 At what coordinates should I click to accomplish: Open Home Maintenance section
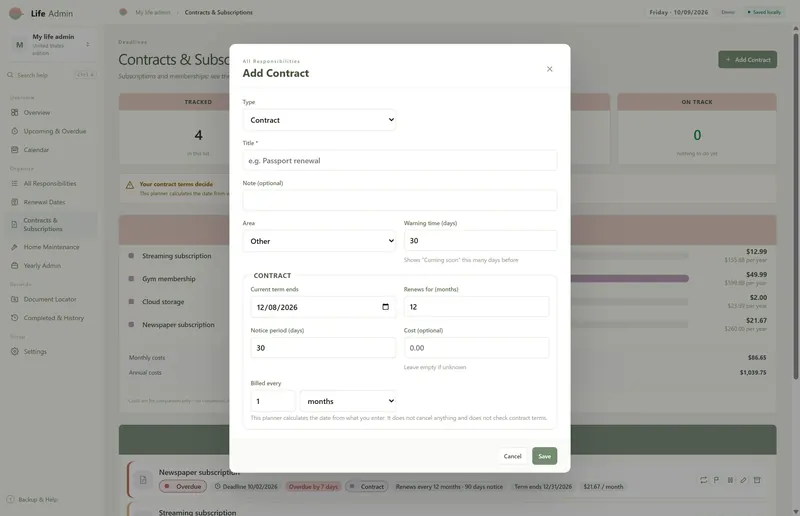pos(51,247)
